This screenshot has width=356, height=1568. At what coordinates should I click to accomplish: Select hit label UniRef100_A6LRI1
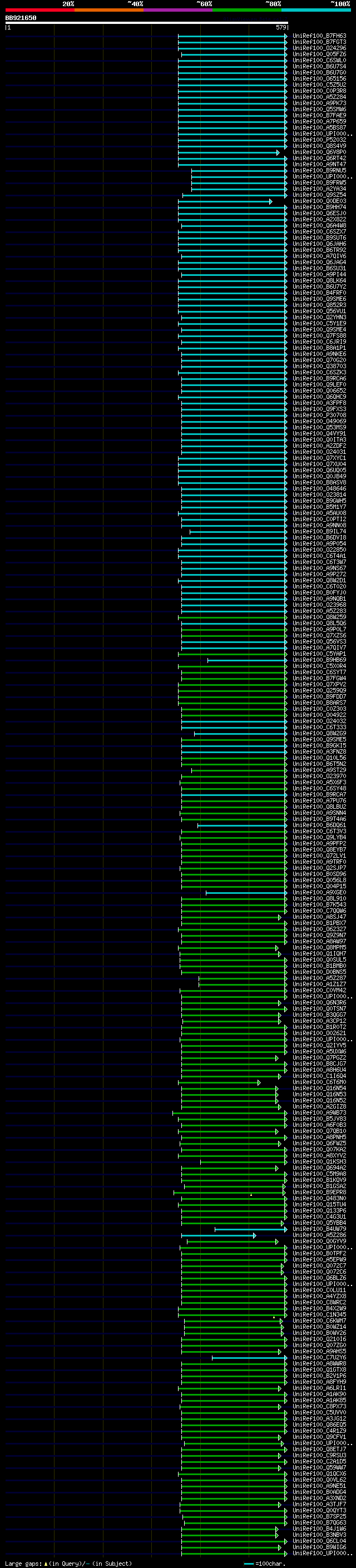(319, 1388)
